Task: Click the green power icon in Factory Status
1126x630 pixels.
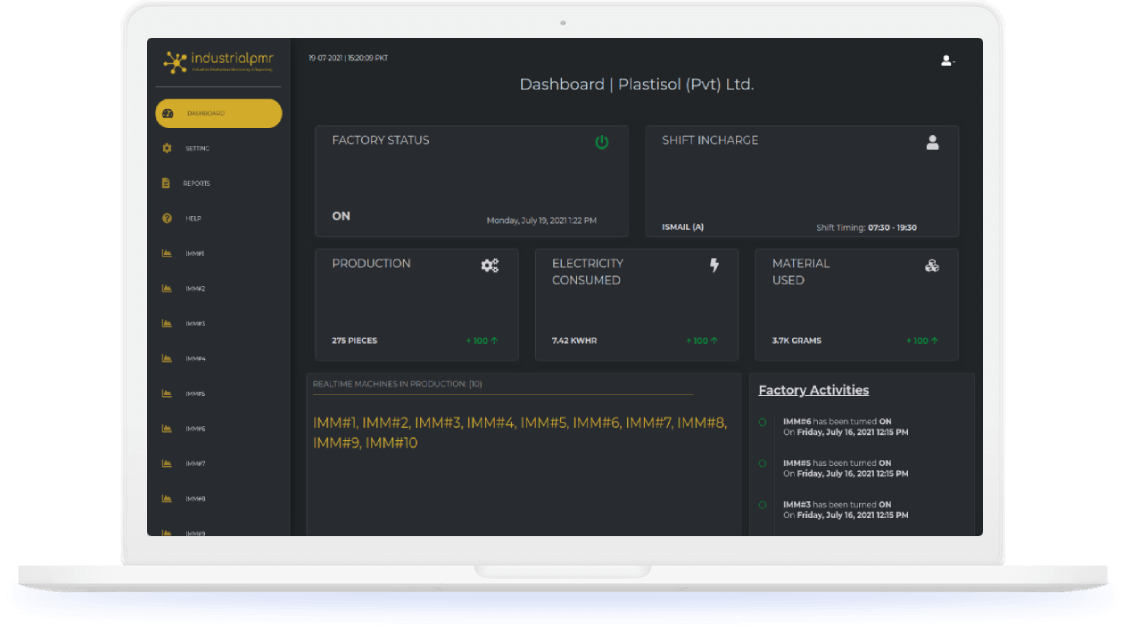Action: 602,142
